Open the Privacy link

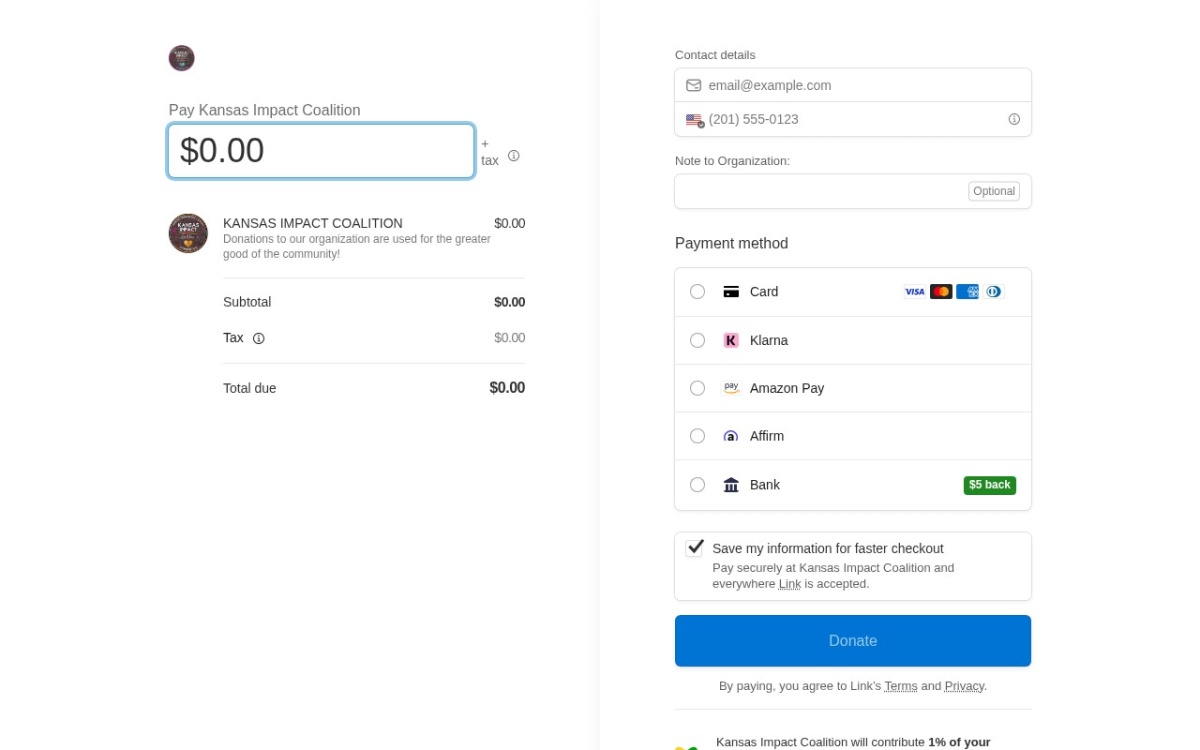pos(965,686)
